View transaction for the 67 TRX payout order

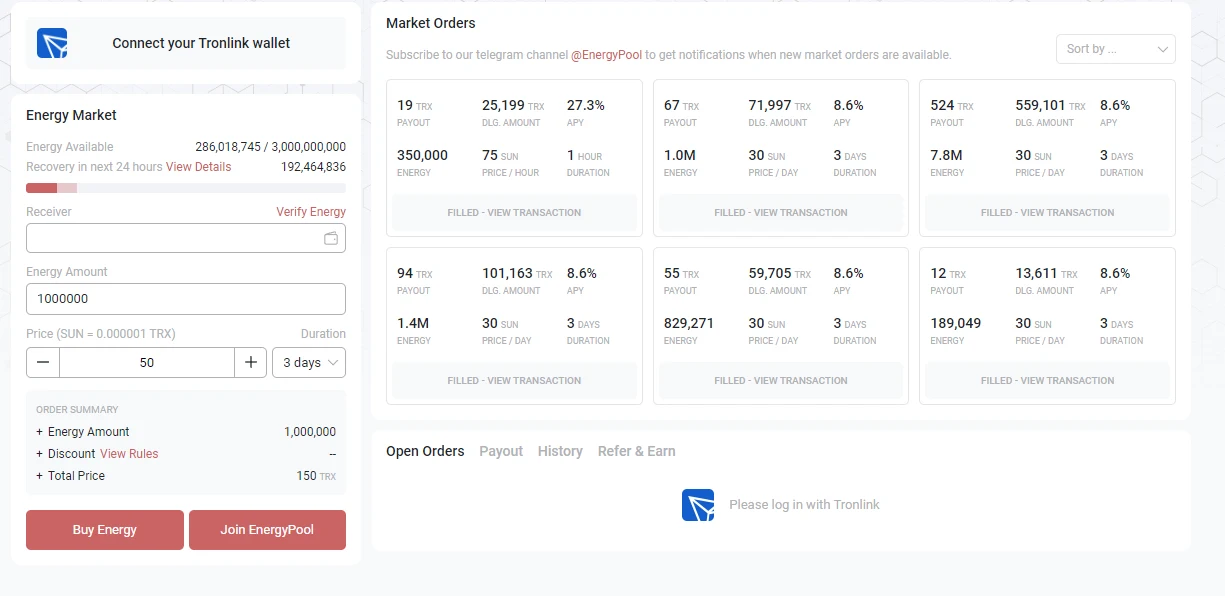pyautogui.click(x=781, y=213)
